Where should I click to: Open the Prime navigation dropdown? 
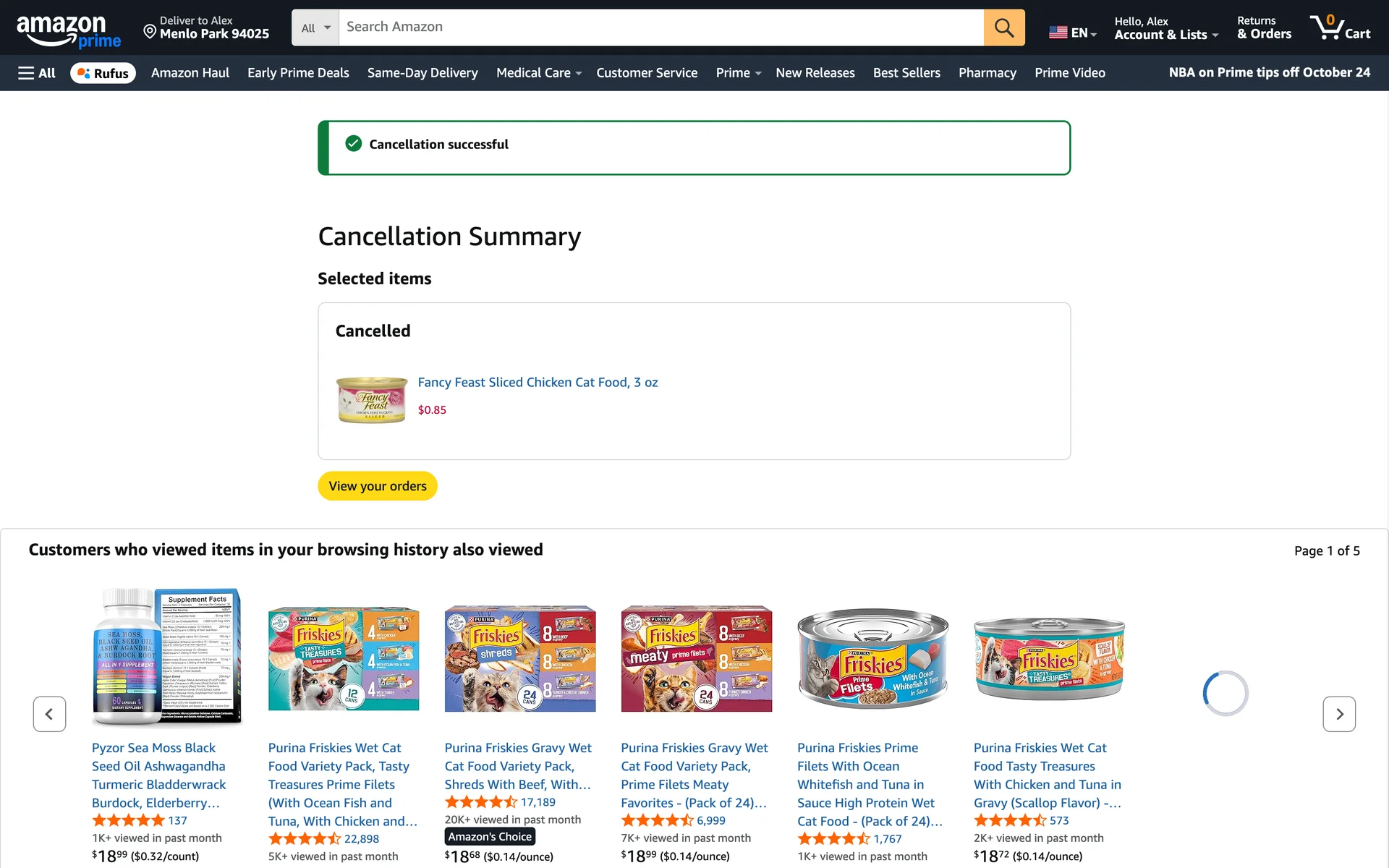tap(738, 73)
